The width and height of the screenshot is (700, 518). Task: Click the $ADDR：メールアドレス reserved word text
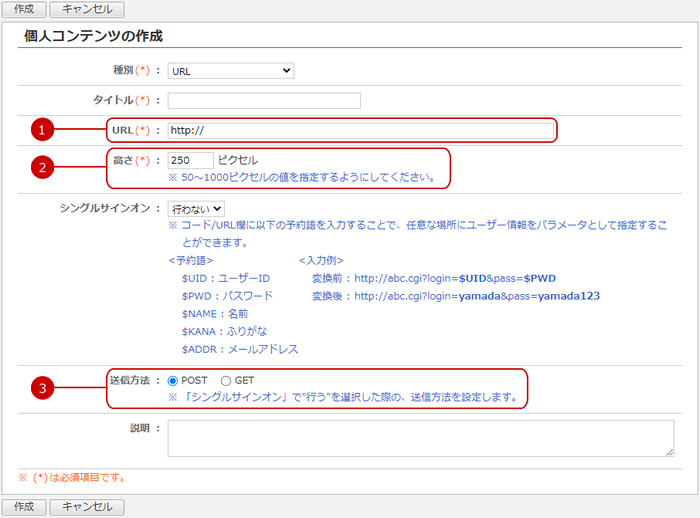click(x=240, y=349)
